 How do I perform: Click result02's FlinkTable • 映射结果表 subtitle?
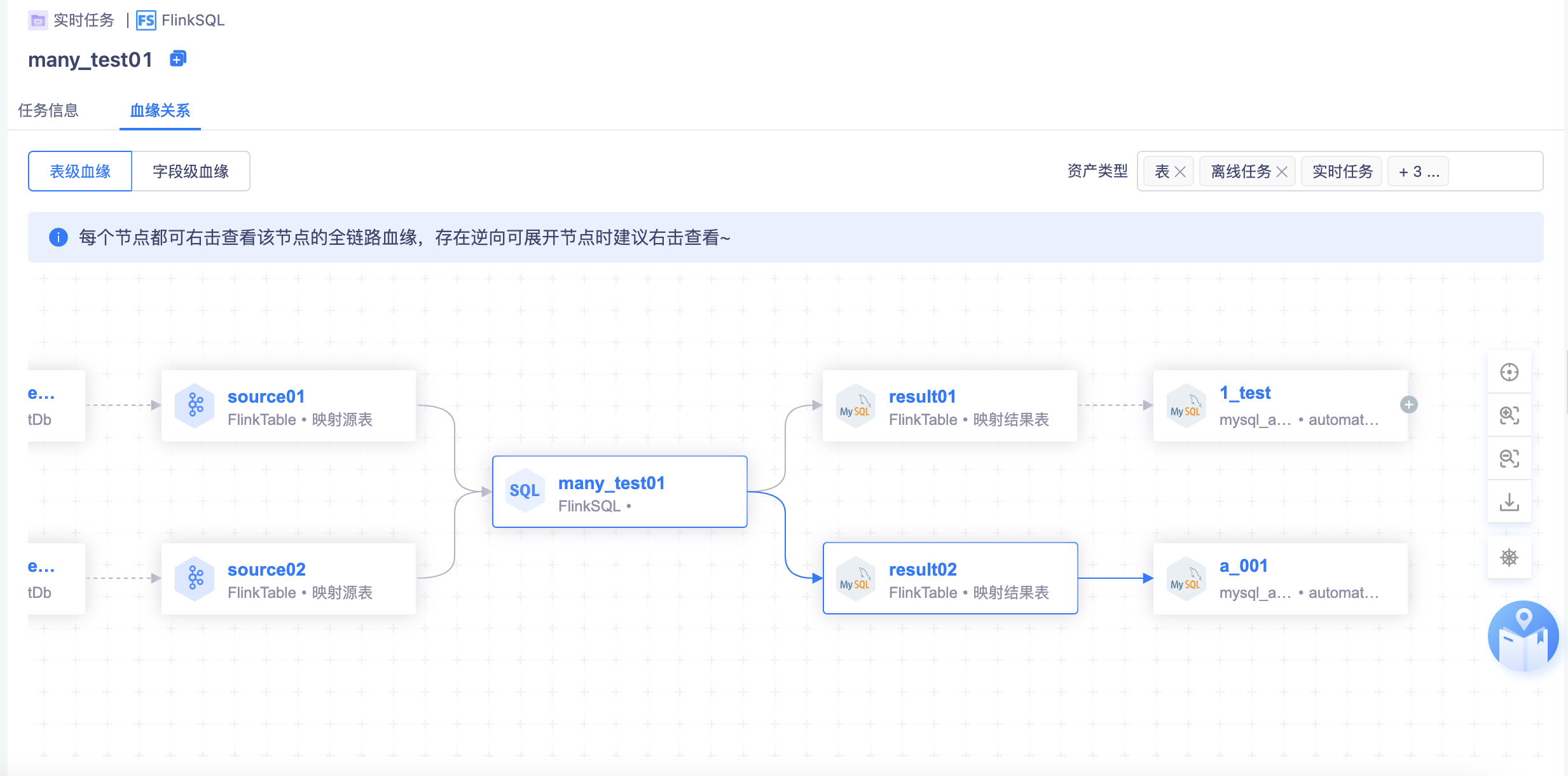click(x=968, y=593)
